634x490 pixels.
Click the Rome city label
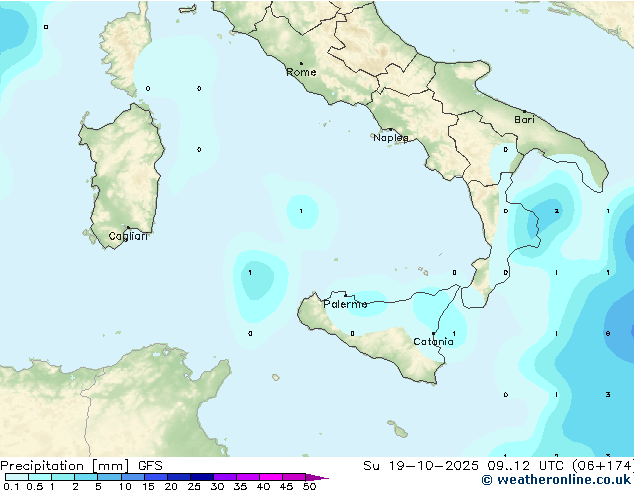pyautogui.click(x=301, y=72)
